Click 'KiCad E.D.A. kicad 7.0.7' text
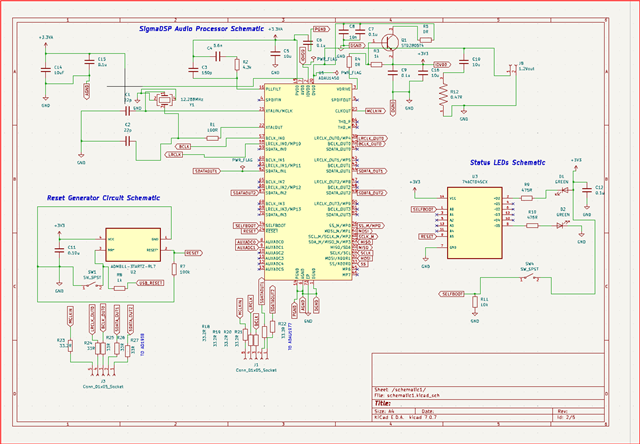The height and width of the screenshot is (444, 640). click(x=405, y=417)
